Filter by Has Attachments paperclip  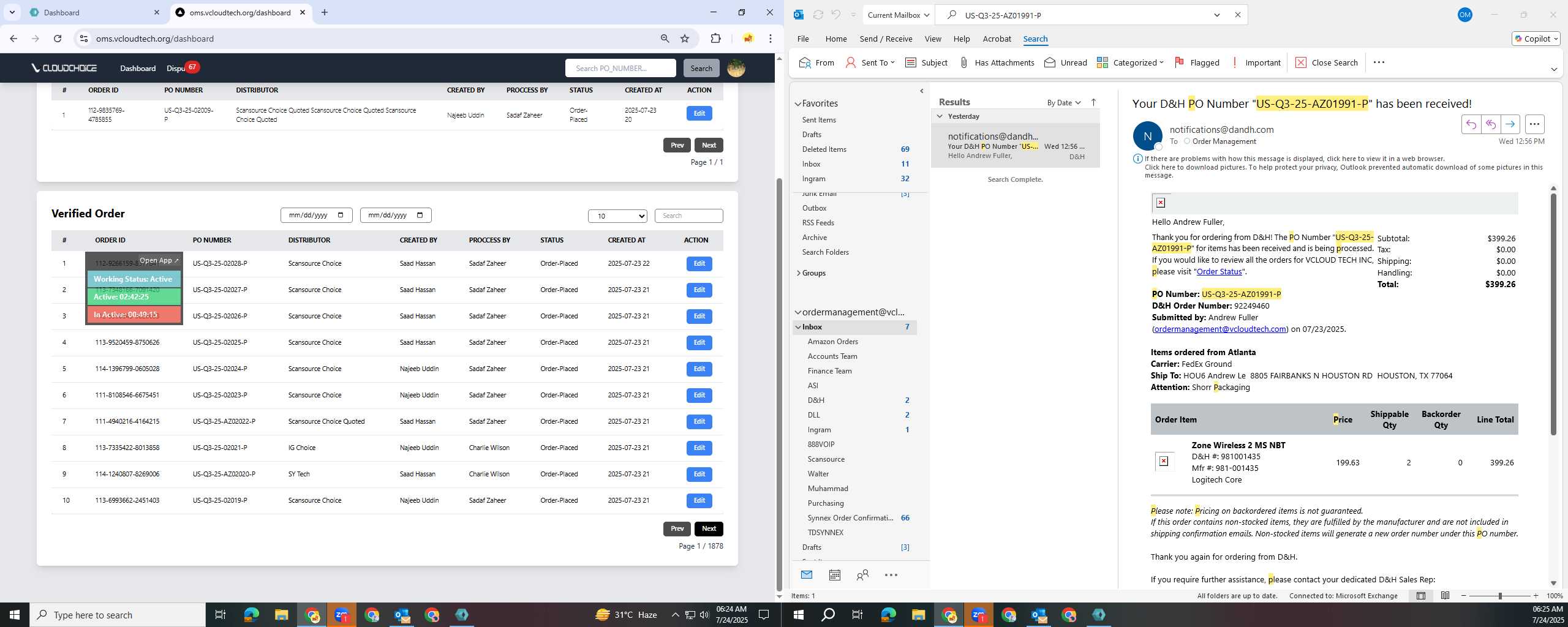tap(997, 62)
